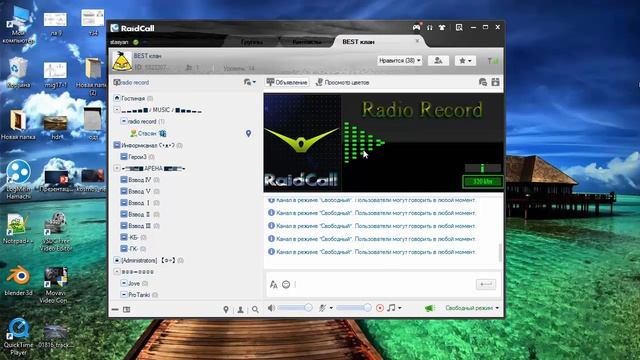Select the -КБ- channel

[133, 237]
